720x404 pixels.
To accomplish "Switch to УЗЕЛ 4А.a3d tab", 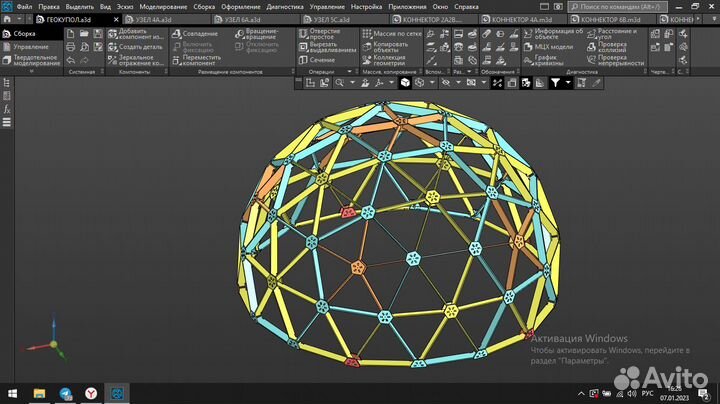I will (x=167, y=20).
